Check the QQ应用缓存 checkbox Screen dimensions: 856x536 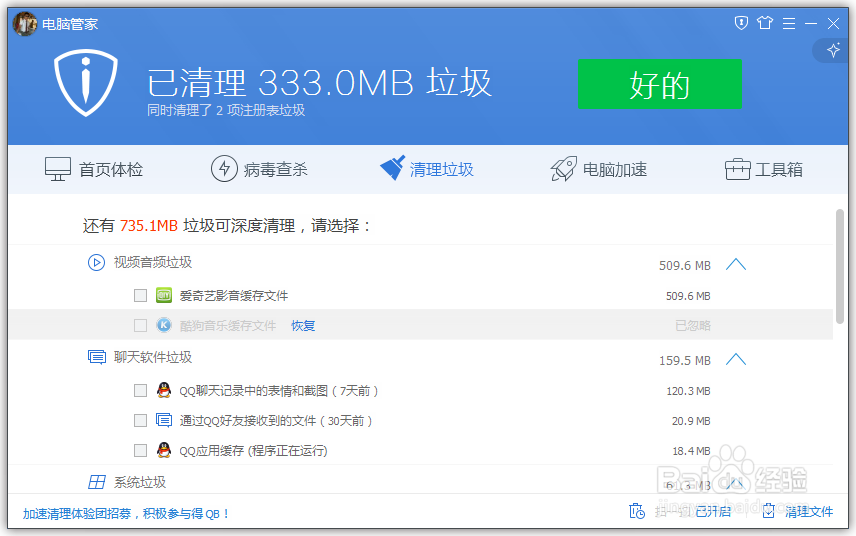click(x=140, y=450)
